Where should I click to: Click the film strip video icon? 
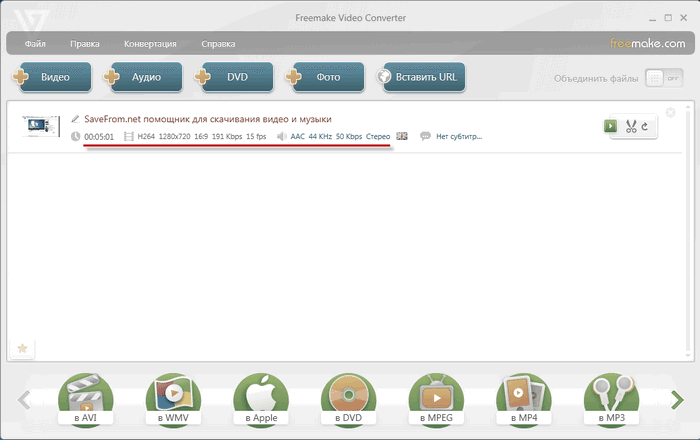point(129,136)
